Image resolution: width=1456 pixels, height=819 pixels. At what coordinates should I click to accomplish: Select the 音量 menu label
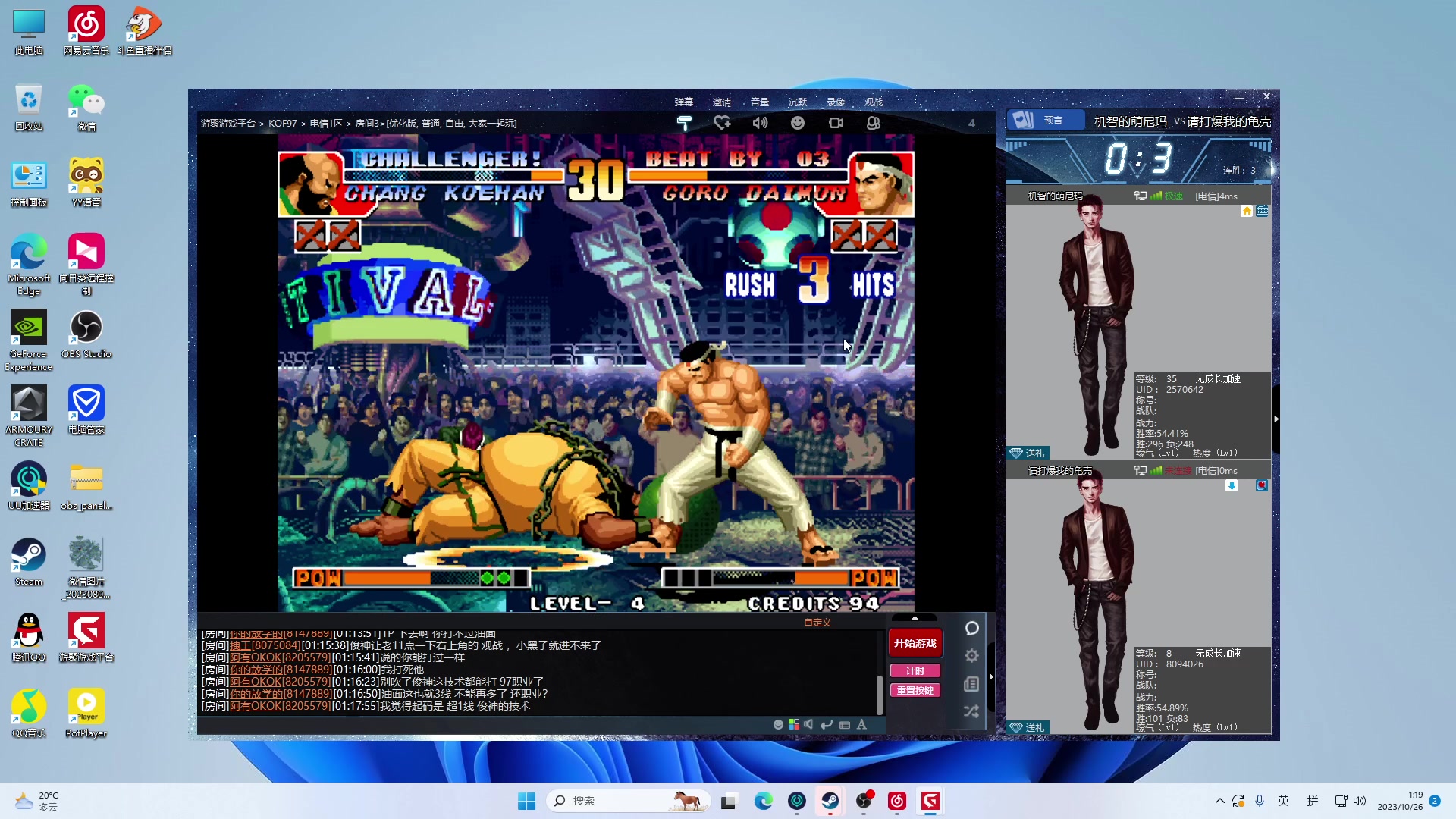pos(760,102)
